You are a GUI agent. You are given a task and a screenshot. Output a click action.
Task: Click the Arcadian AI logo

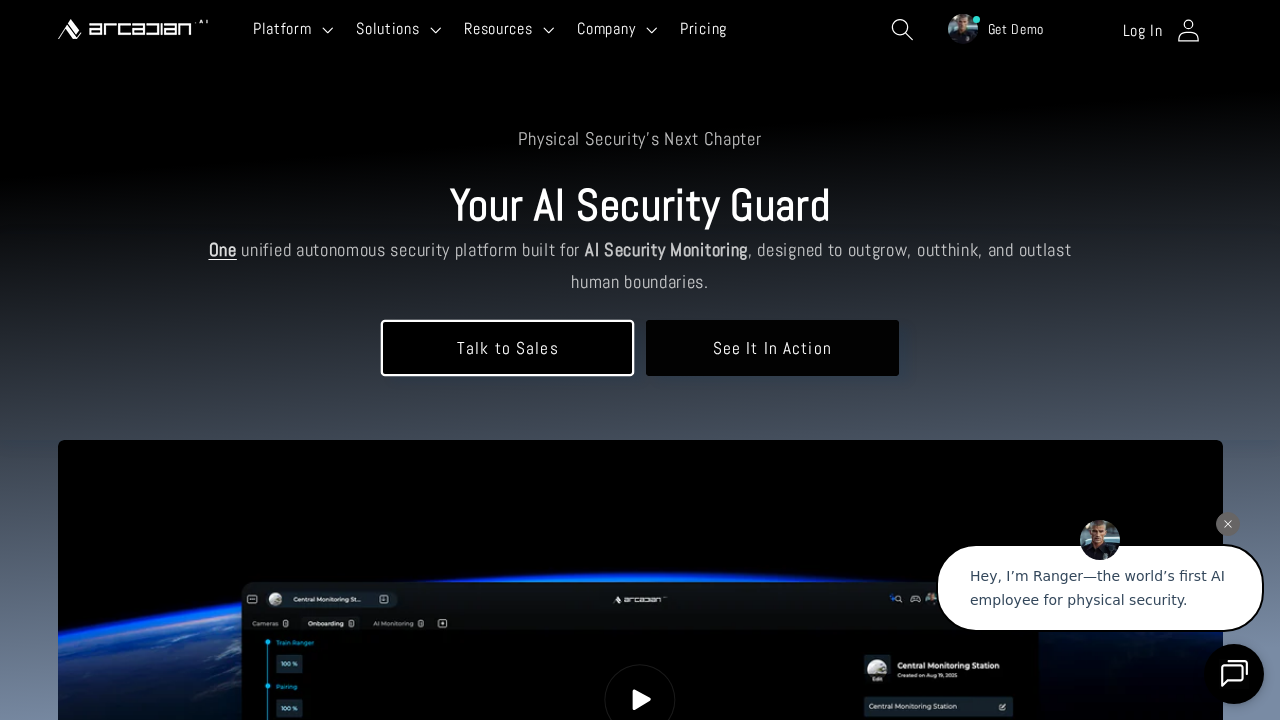pyautogui.click(x=132, y=29)
